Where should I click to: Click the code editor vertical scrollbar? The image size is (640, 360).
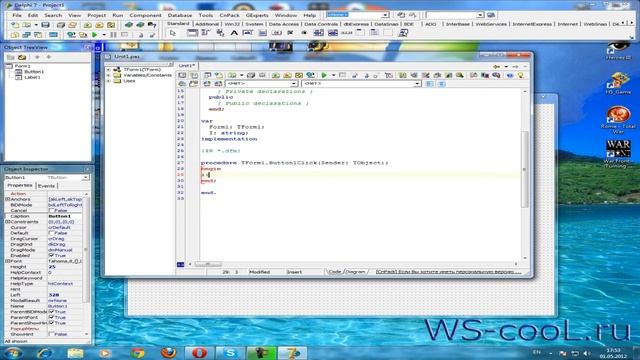[525, 175]
